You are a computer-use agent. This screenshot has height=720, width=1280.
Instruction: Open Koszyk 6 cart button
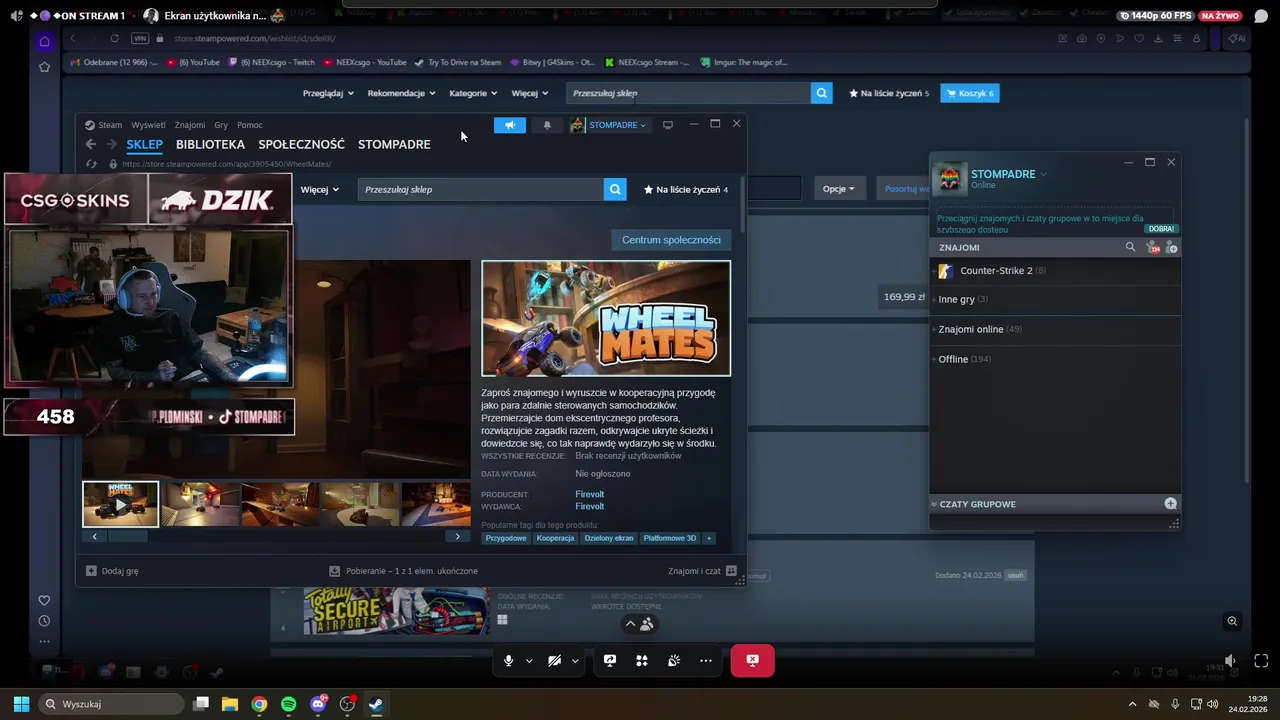tap(969, 93)
